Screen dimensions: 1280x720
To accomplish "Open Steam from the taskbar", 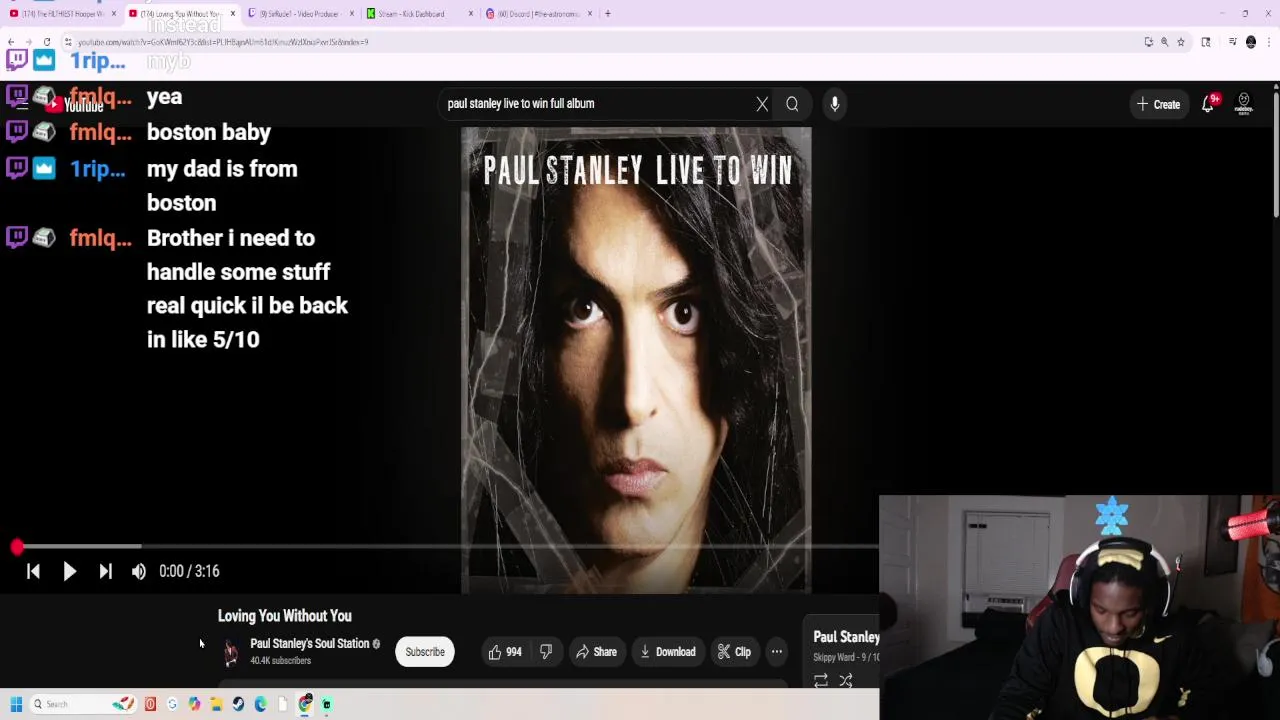I will (238, 704).
